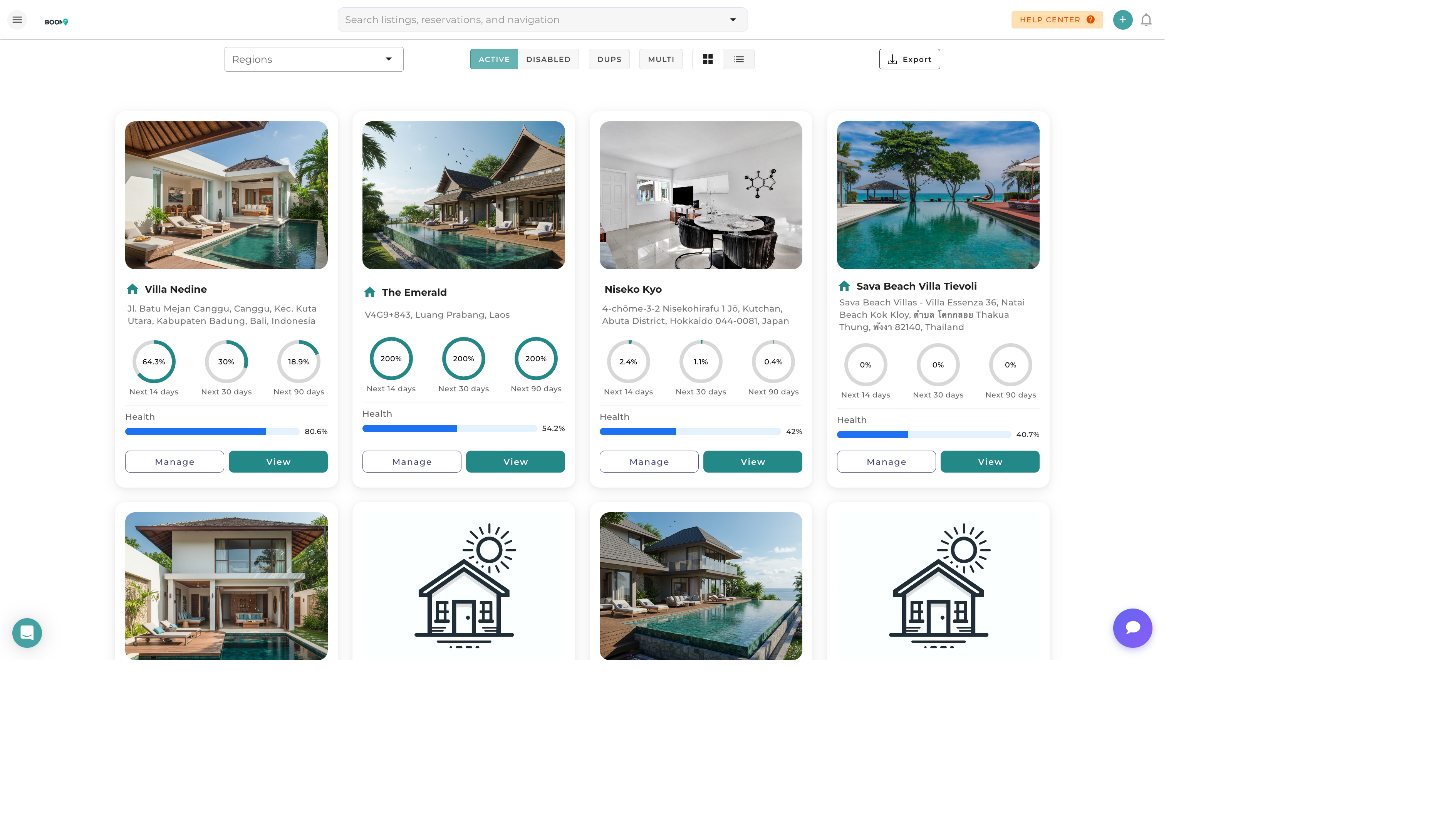Switch to list view layout
This screenshot has width=1456, height=825.
click(x=738, y=59)
